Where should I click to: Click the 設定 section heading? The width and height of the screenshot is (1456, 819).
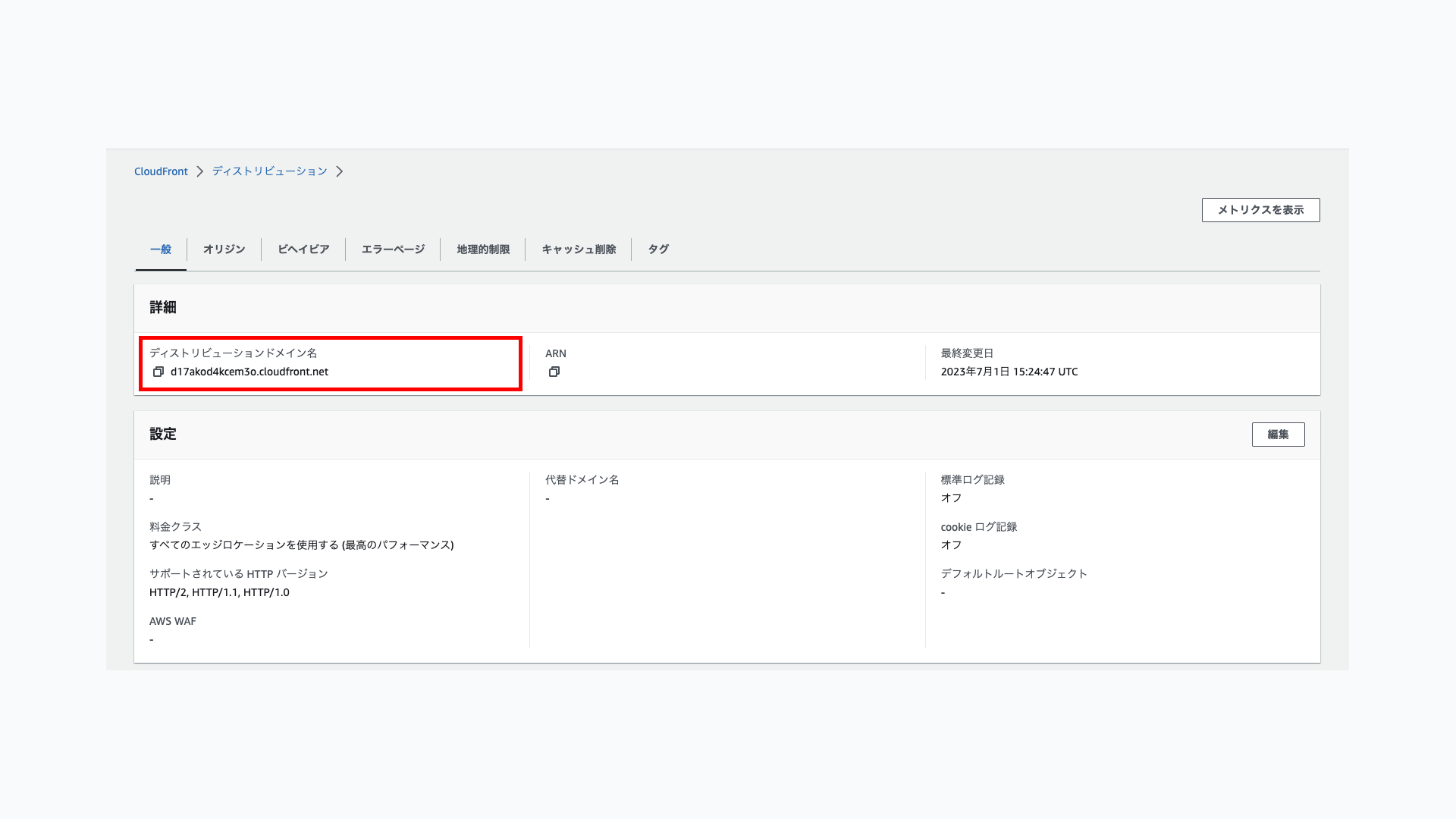163,434
